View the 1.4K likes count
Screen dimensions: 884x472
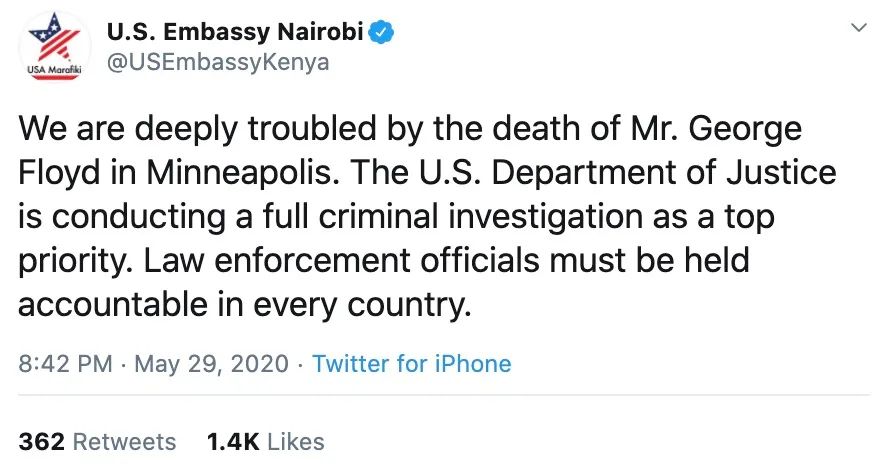point(229,441)
